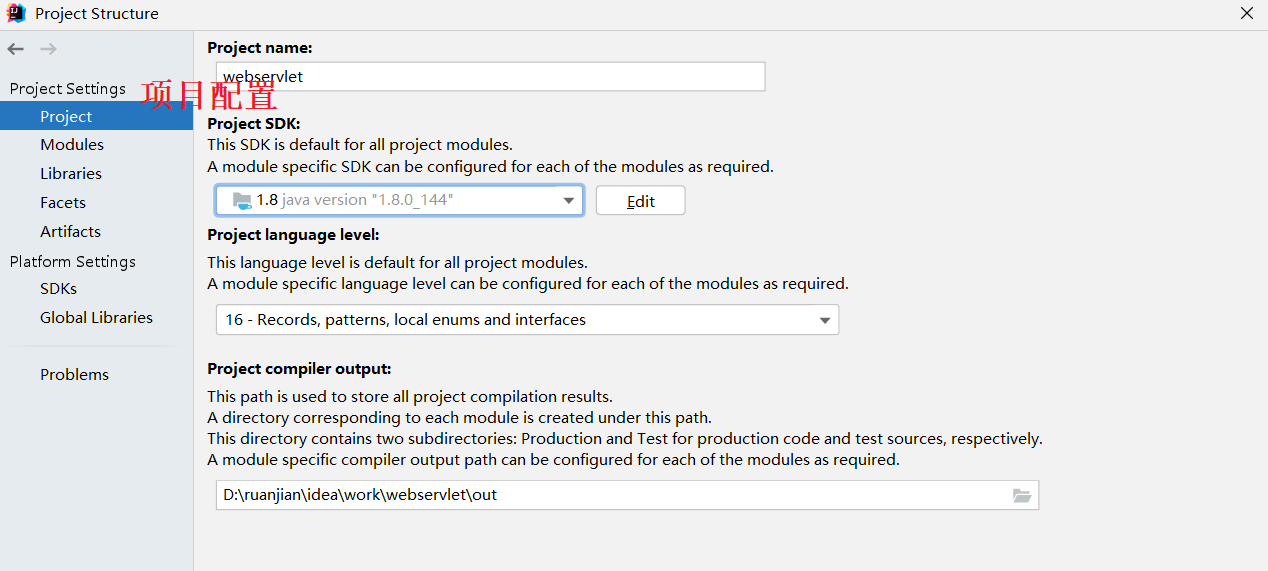Image resolution: width=1268 pixels, height=571 pixels.
Task: Open the Facets settings page
Action: coord(63,203)
